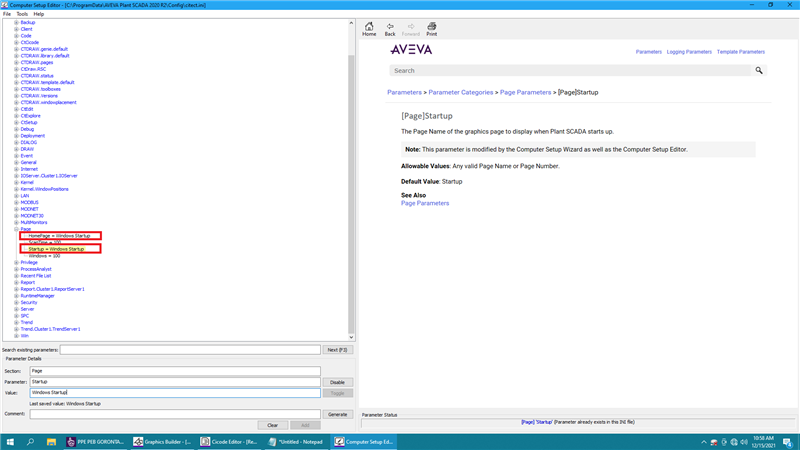Expand the Security section node
This screenshot has width=800, height=450.
[16, 302]
